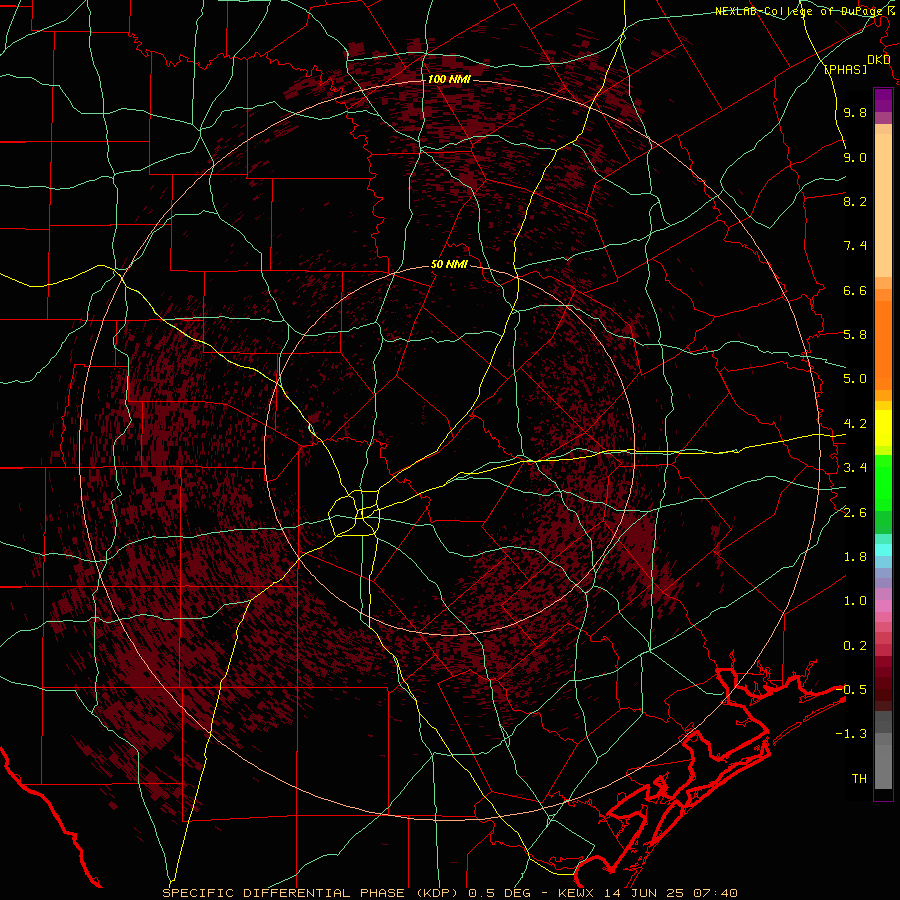Click the legend value '9.0'

(x=855, y=157)
